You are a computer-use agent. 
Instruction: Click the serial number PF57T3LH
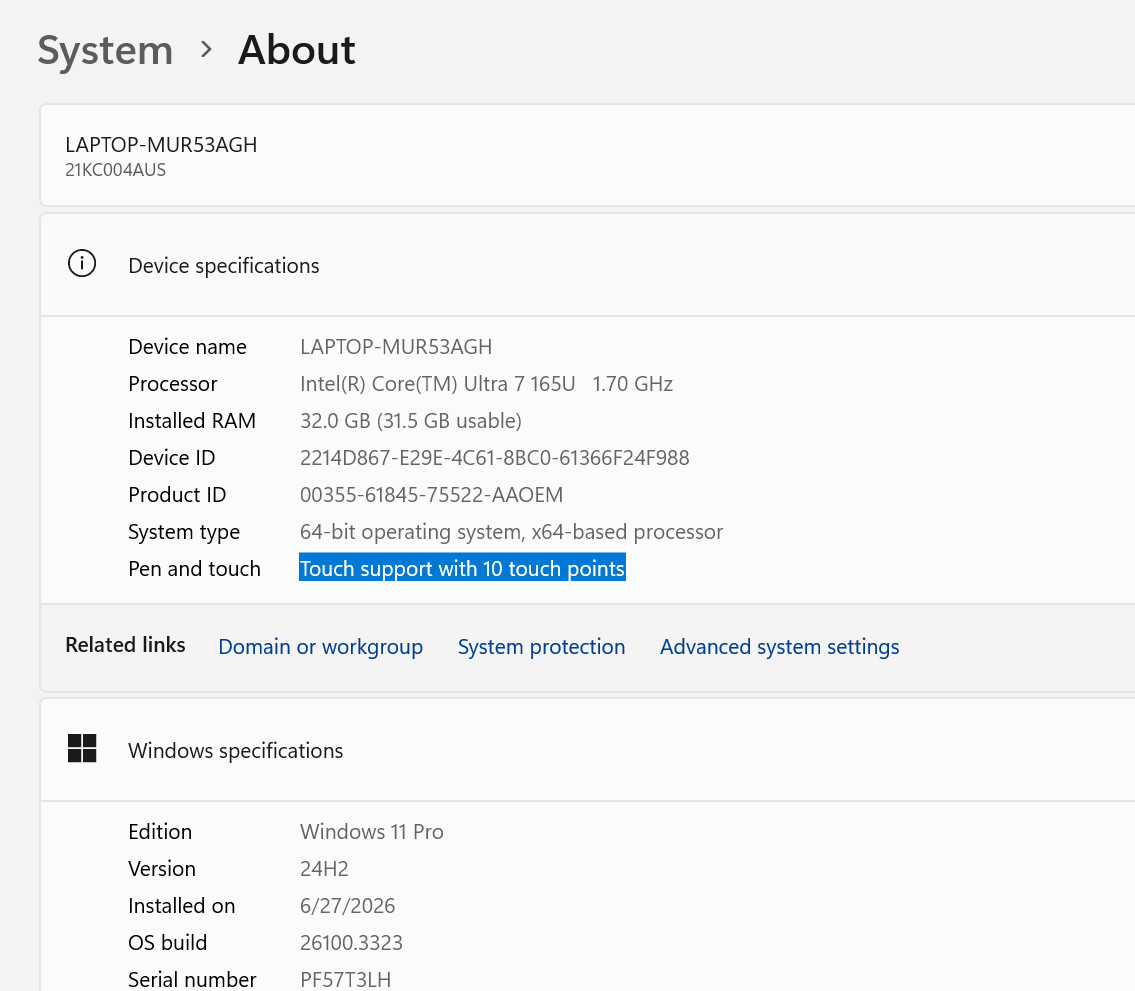click(x=345, y=979)
